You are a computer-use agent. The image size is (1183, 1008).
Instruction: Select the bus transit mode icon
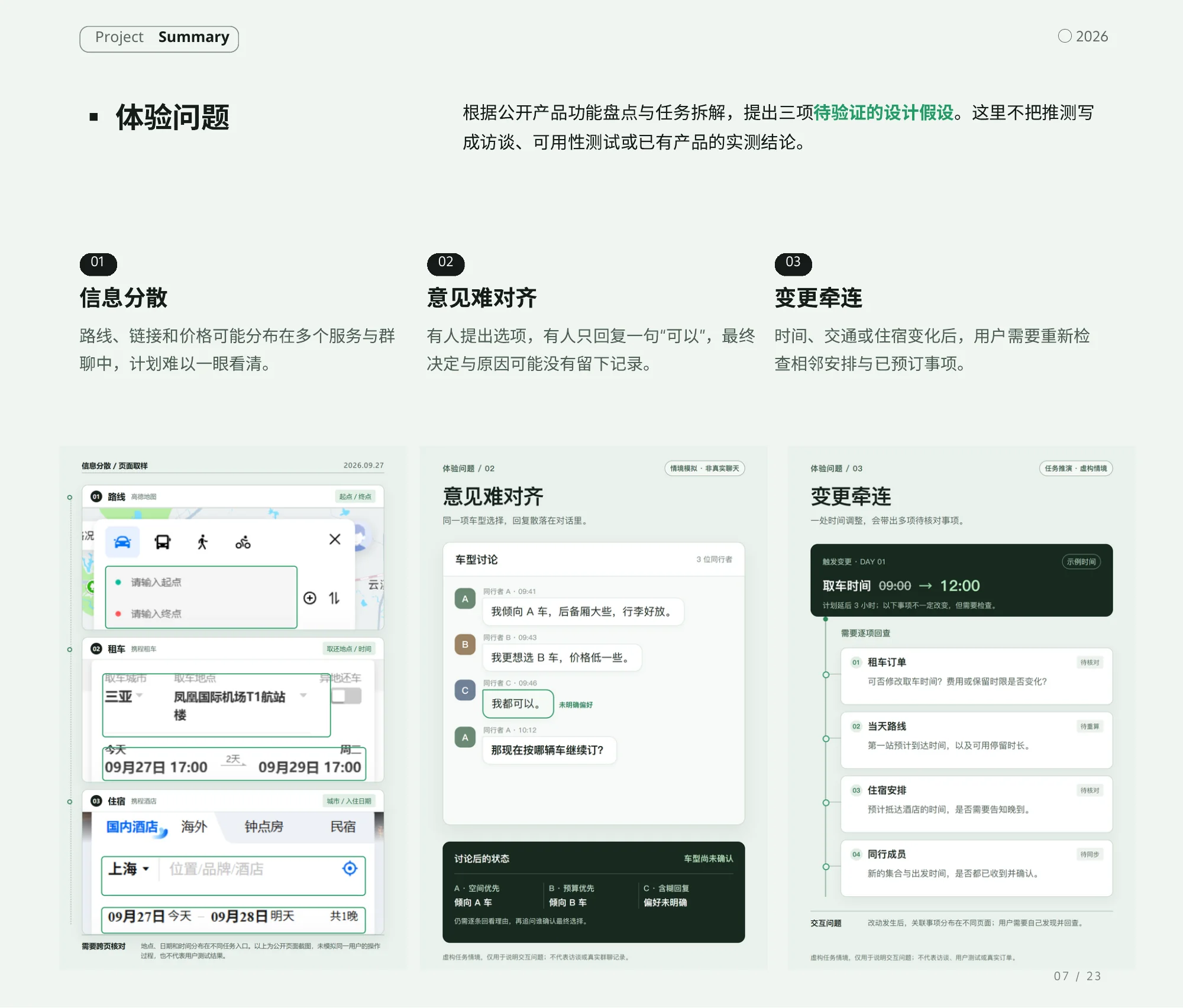pos(163,542)
